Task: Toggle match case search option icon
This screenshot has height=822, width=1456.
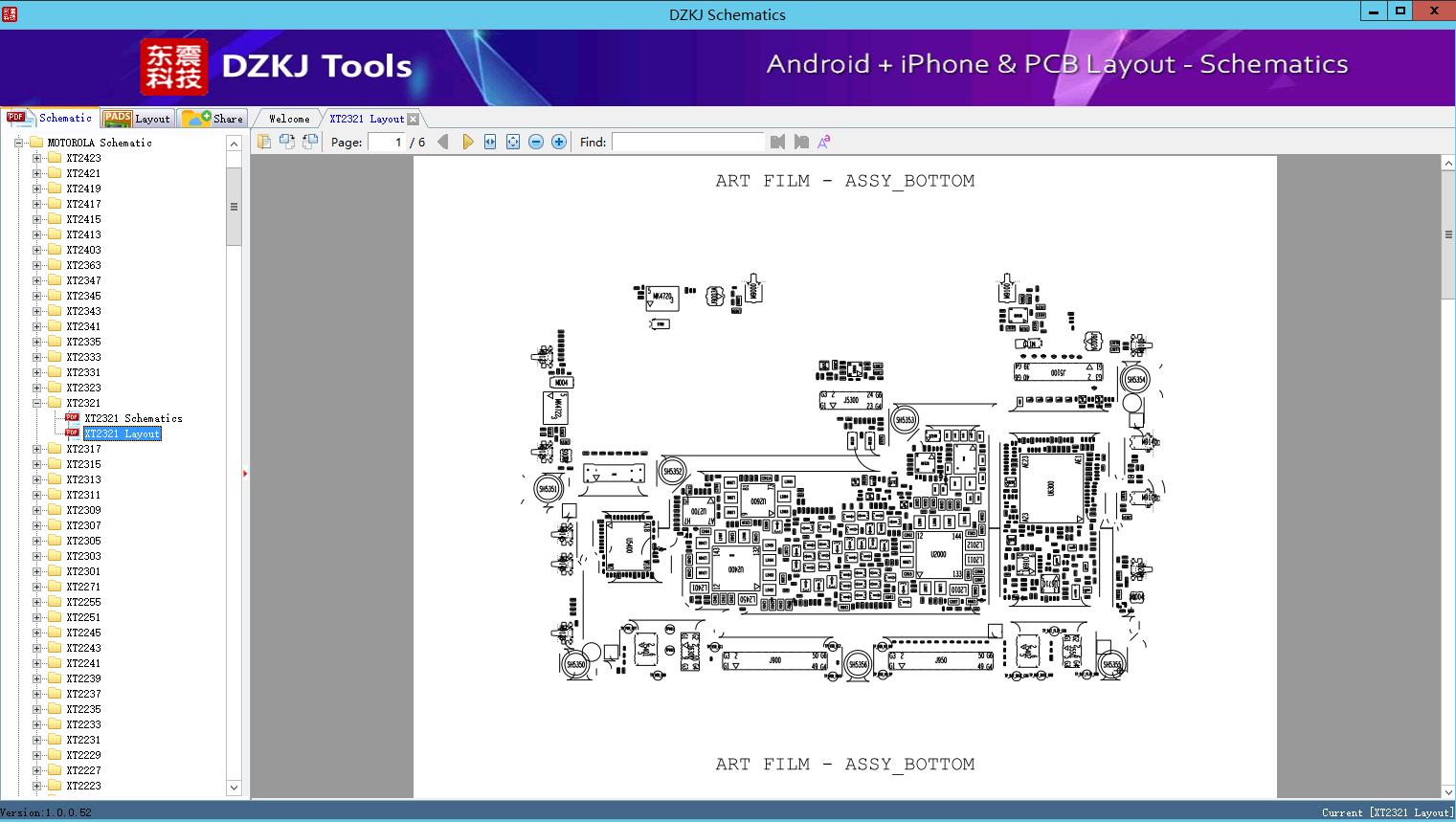Action: (823, 142)
